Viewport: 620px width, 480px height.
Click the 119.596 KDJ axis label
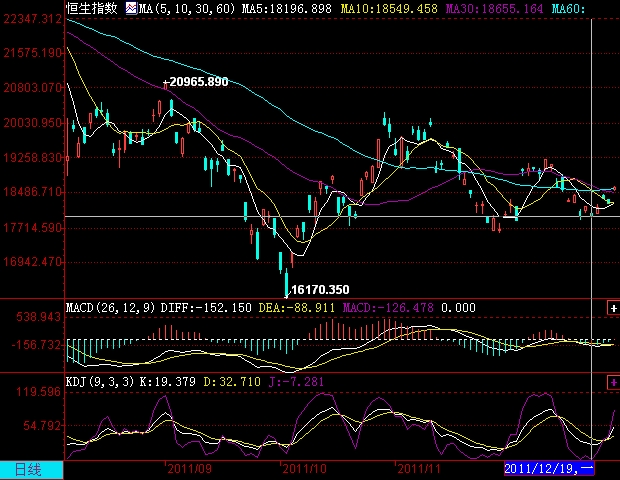point(38,392)
